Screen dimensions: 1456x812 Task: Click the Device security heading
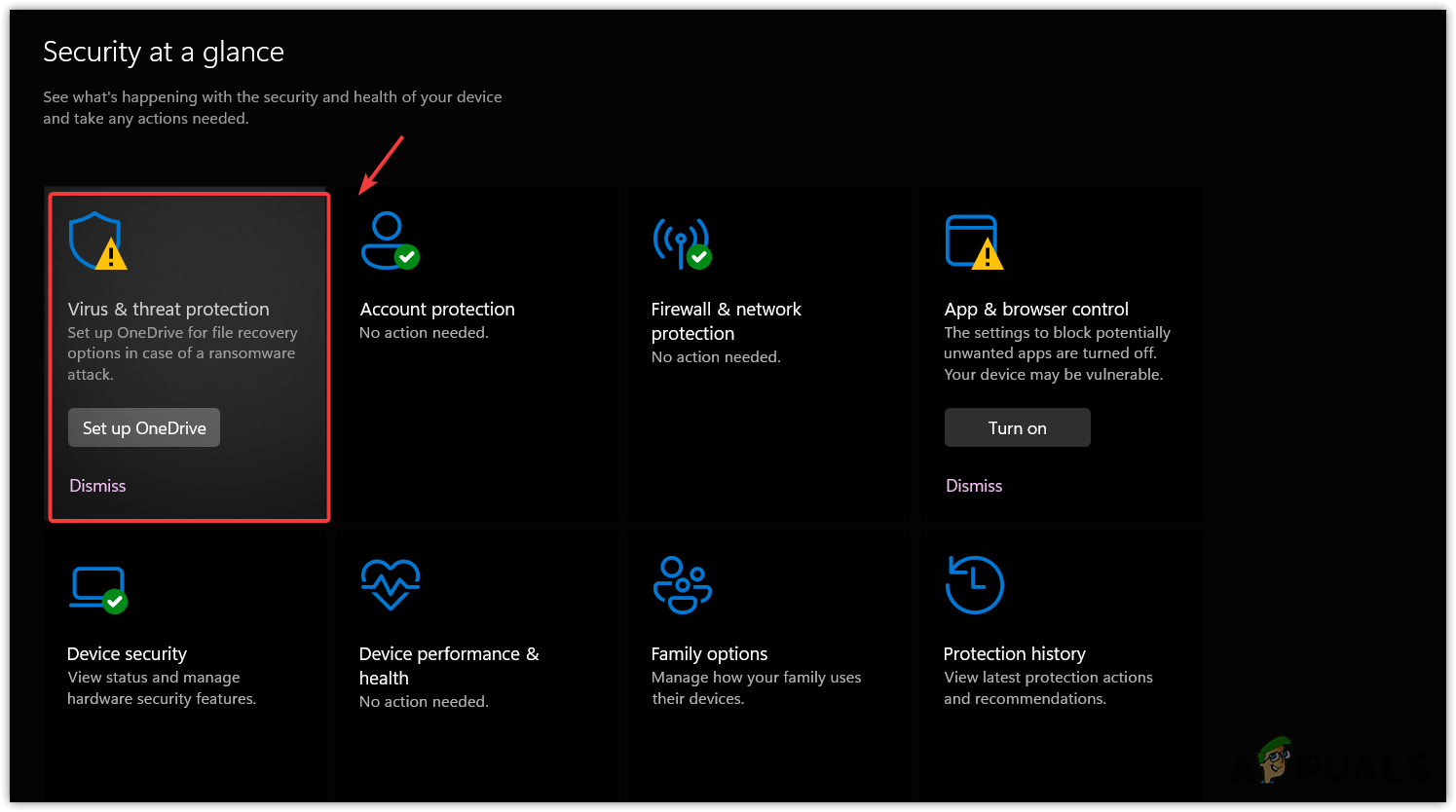pos(127,654)
